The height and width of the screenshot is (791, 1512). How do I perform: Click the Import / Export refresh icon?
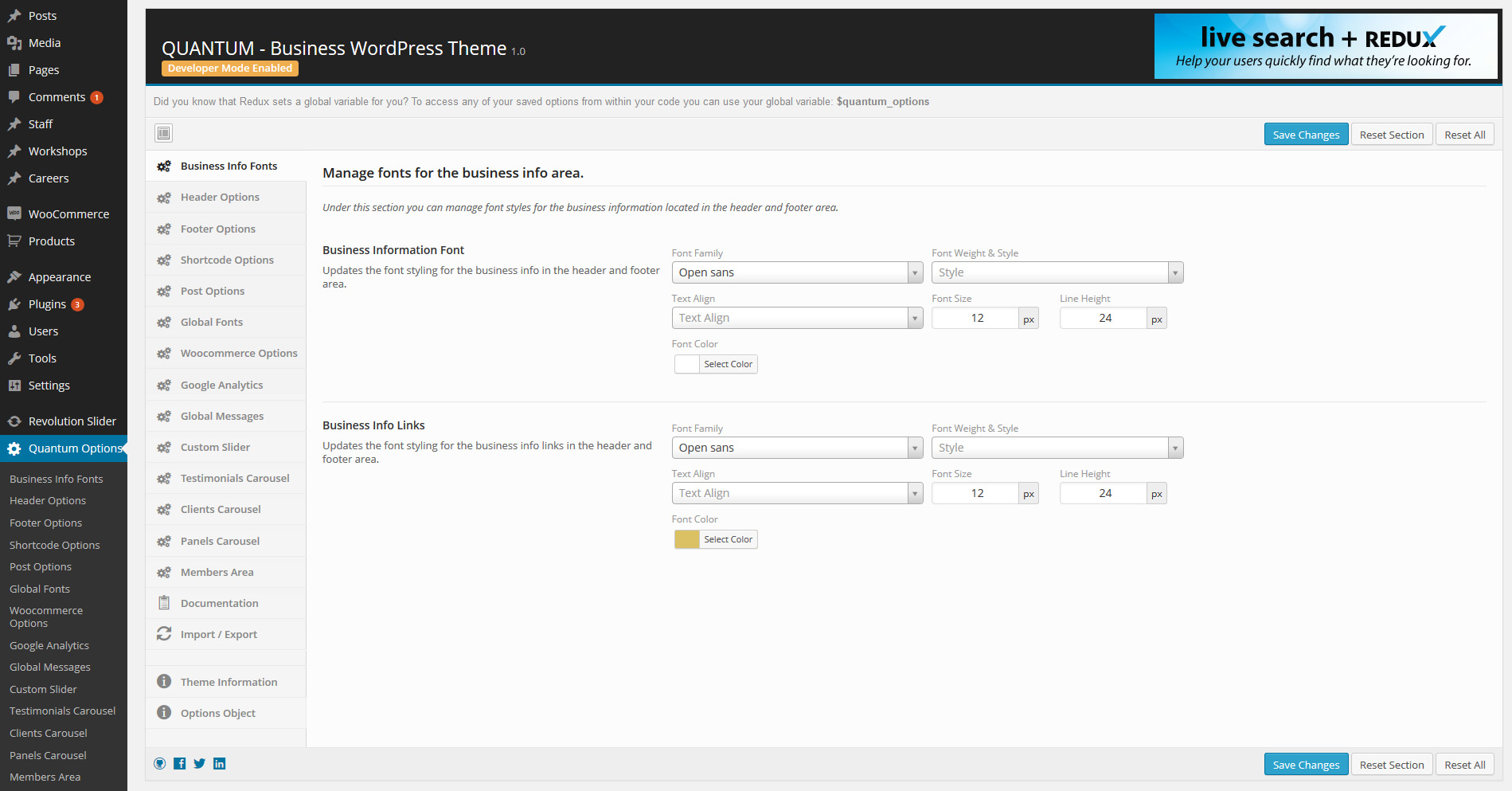(164, 634)
